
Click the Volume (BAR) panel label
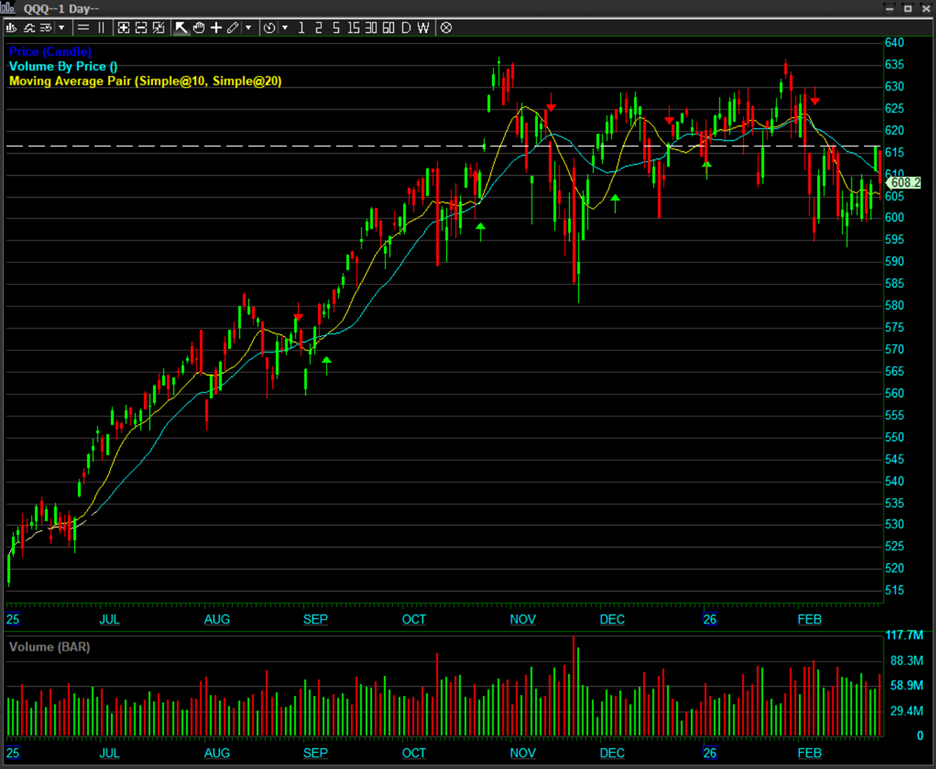49,647
